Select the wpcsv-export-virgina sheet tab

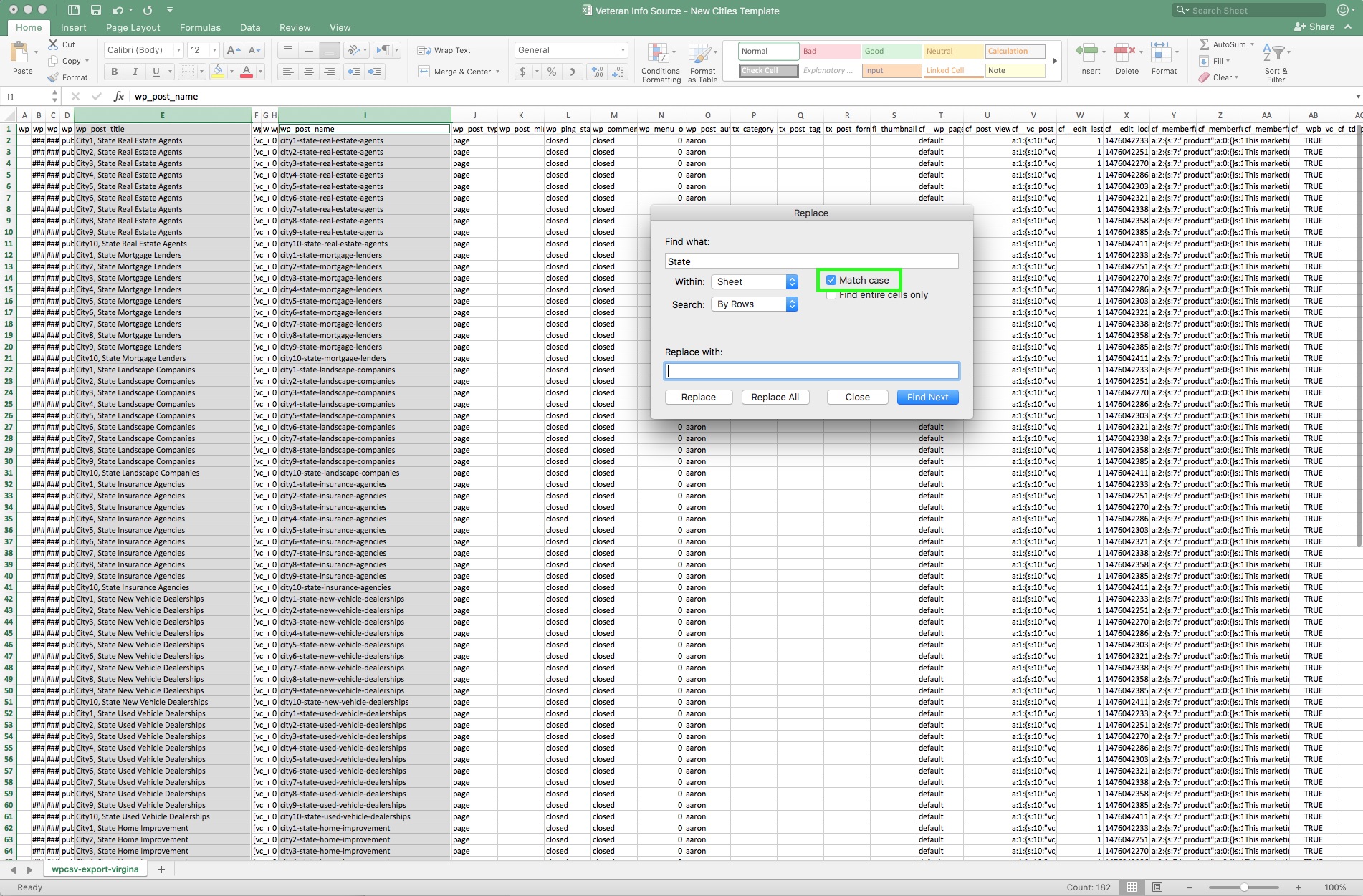pyautogui.click(x=95, y=869)
